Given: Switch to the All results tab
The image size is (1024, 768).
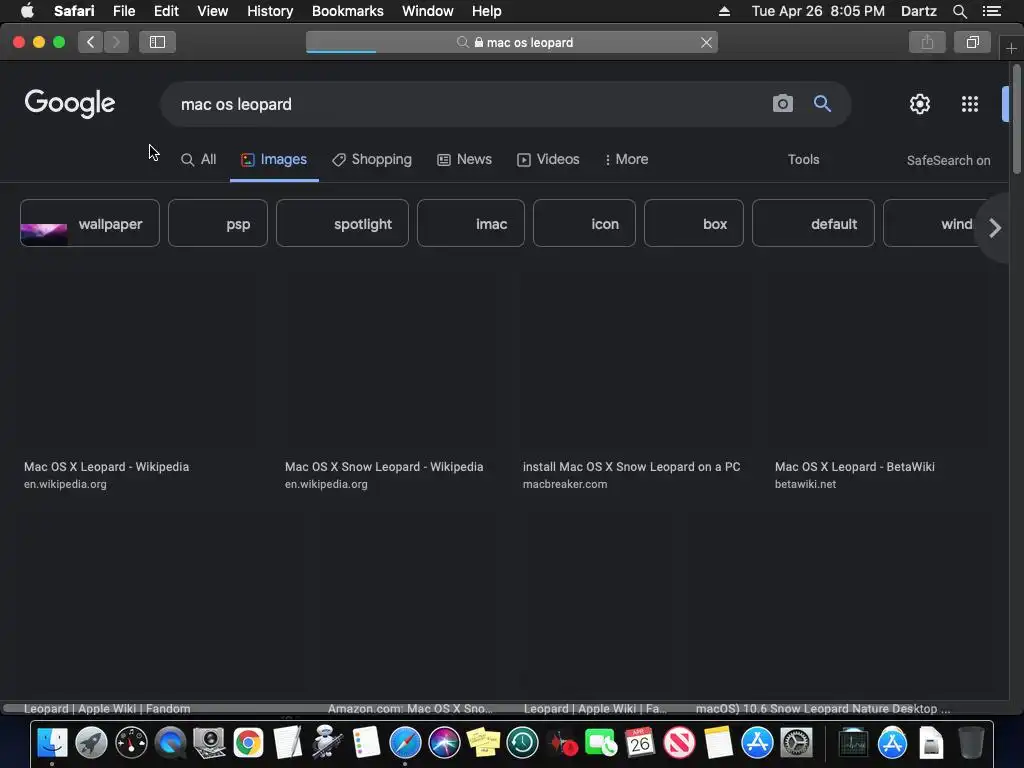Looking at the screenshot, I should (x=199, y=159).
